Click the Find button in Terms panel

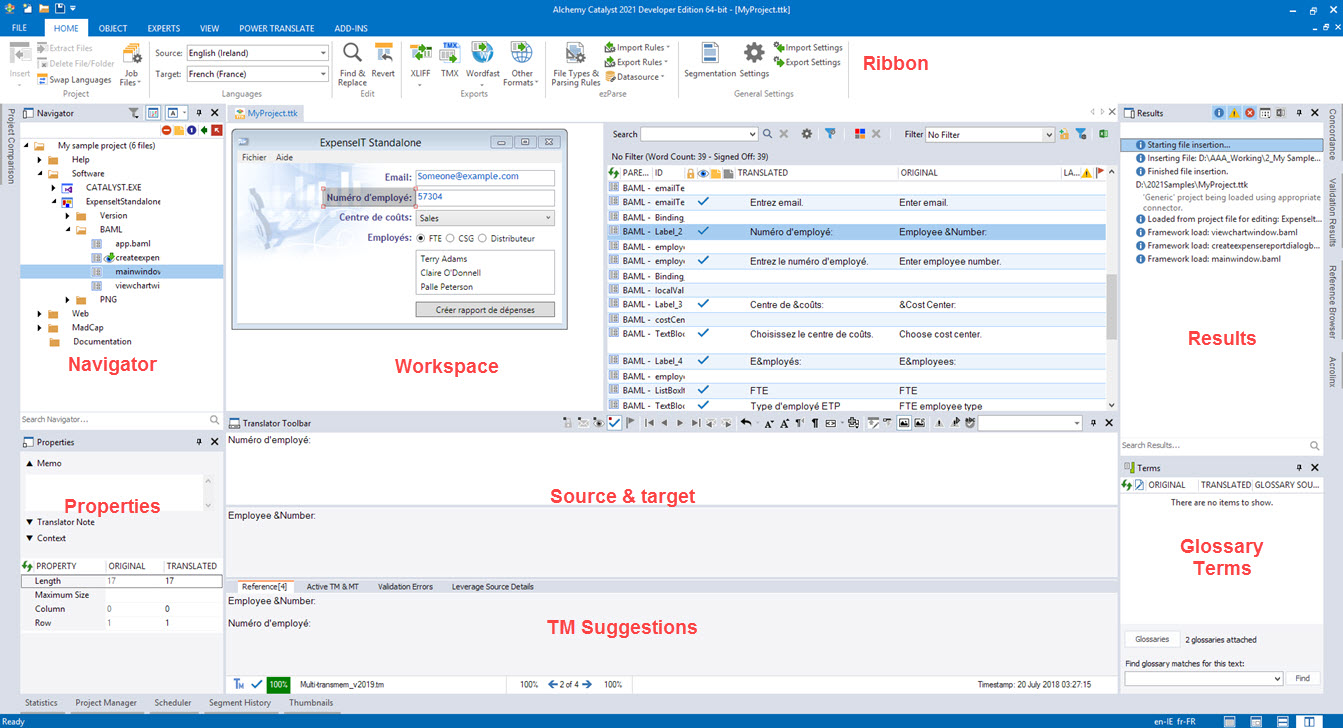click(x=1302, y=678)
